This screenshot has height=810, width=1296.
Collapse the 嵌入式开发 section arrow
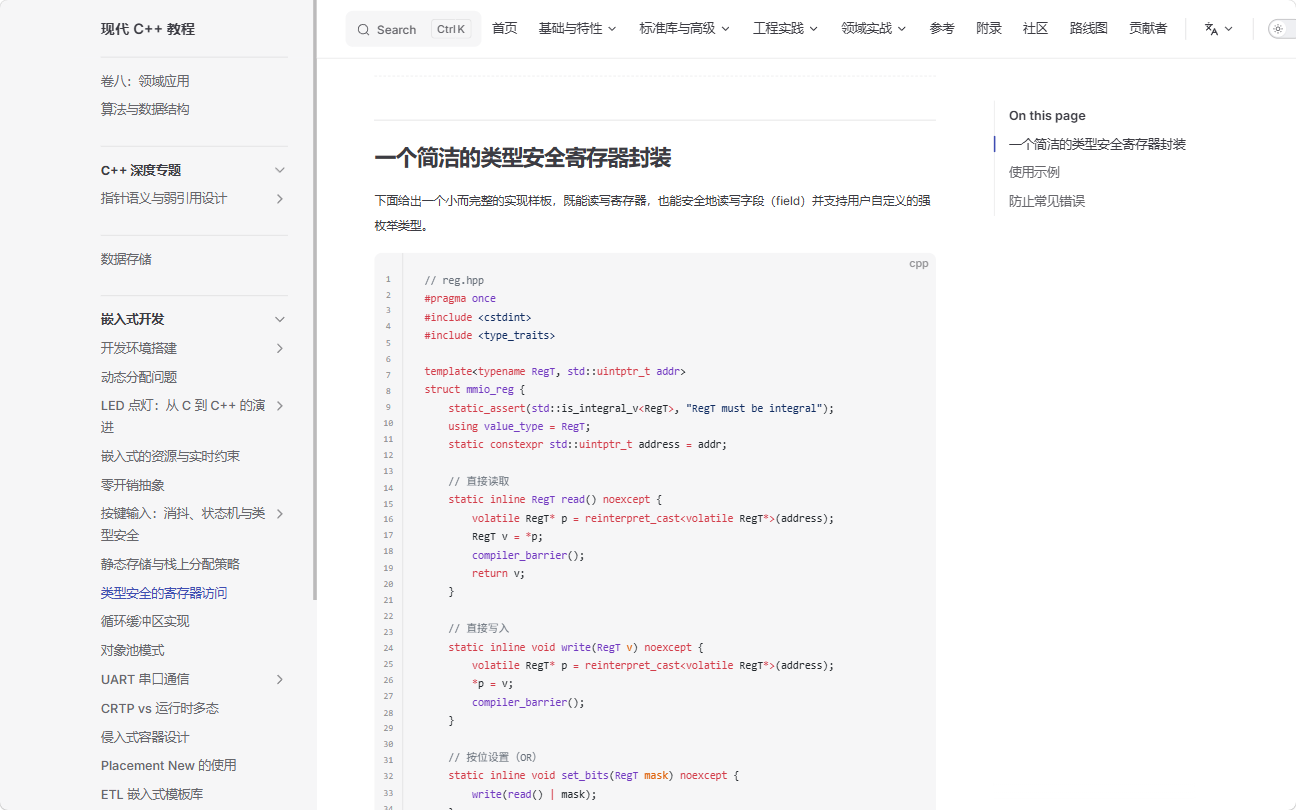280,320
